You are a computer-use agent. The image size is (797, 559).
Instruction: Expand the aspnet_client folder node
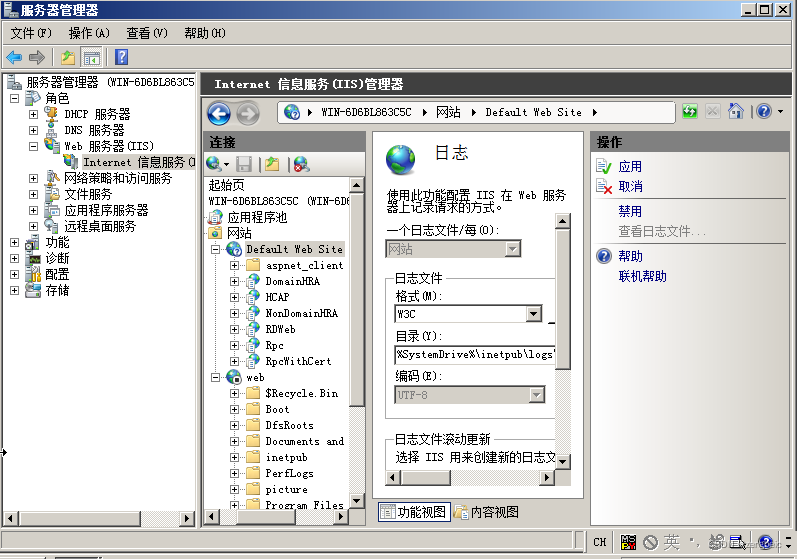pos(234,265)
